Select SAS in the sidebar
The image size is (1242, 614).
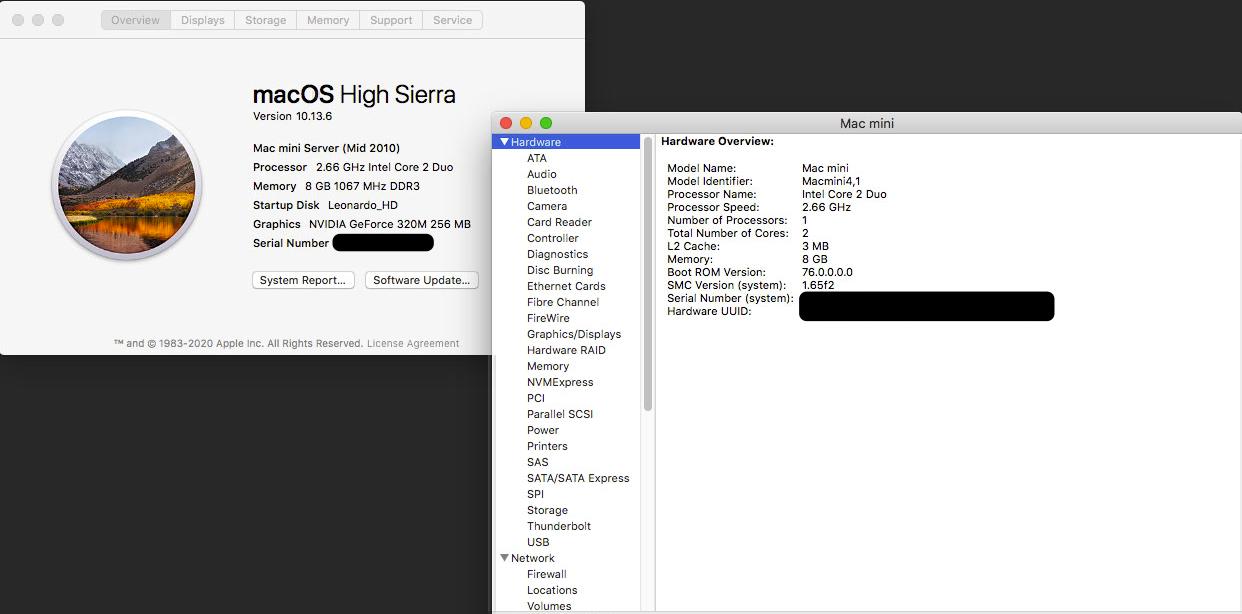tap(538, 462)
